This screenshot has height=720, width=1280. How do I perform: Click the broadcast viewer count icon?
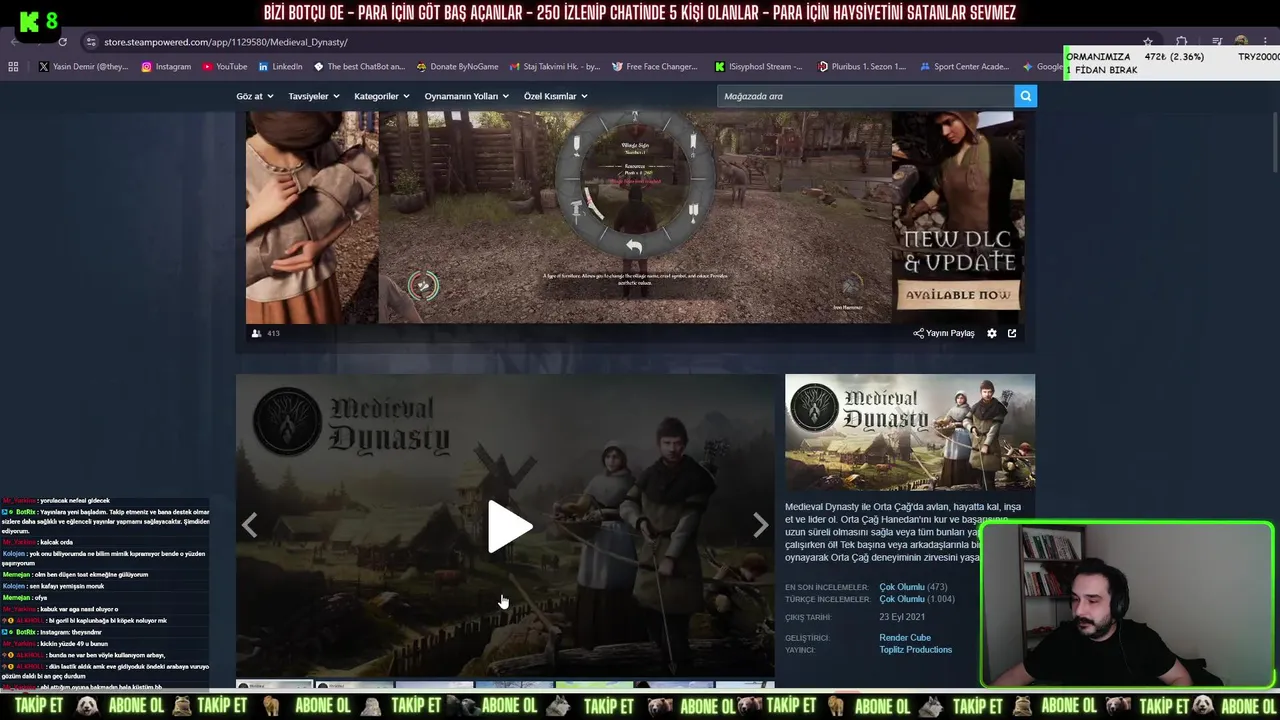pyautogui.click(x=257, y=333)
